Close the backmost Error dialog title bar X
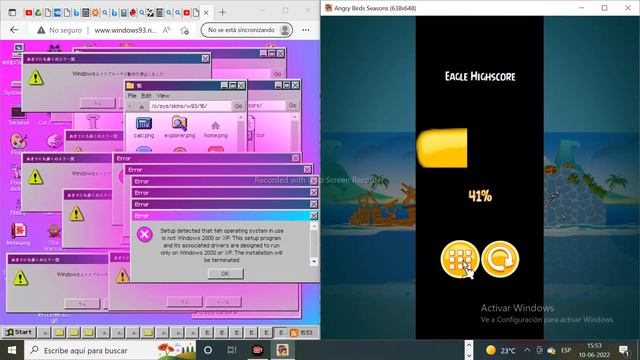The image size is (640, 360). click(x=296, y=158)
